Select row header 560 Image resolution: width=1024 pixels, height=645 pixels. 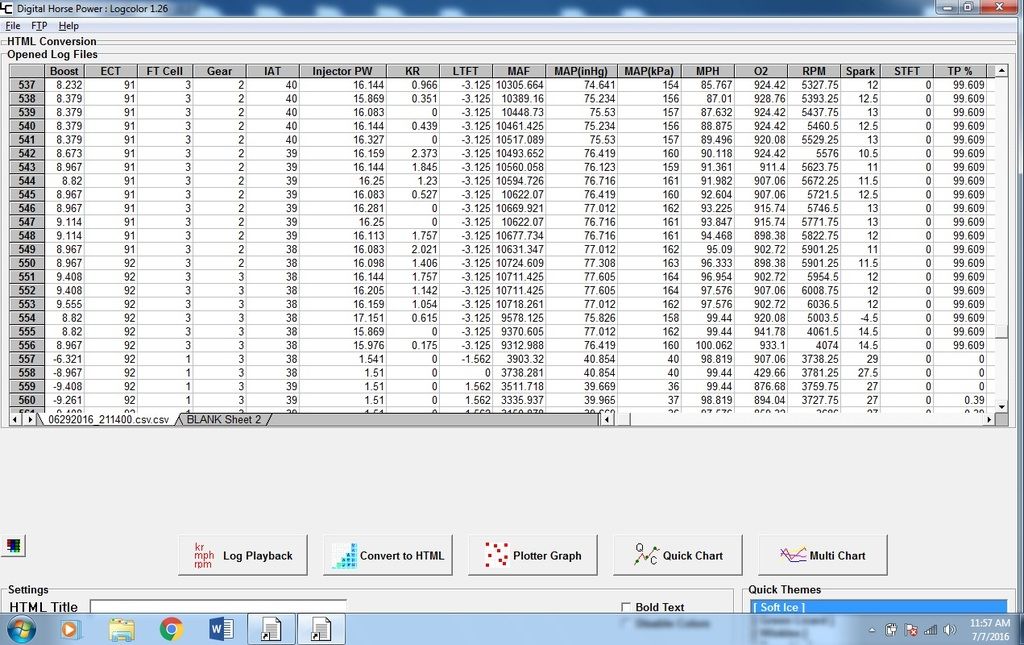coord(27,400)
